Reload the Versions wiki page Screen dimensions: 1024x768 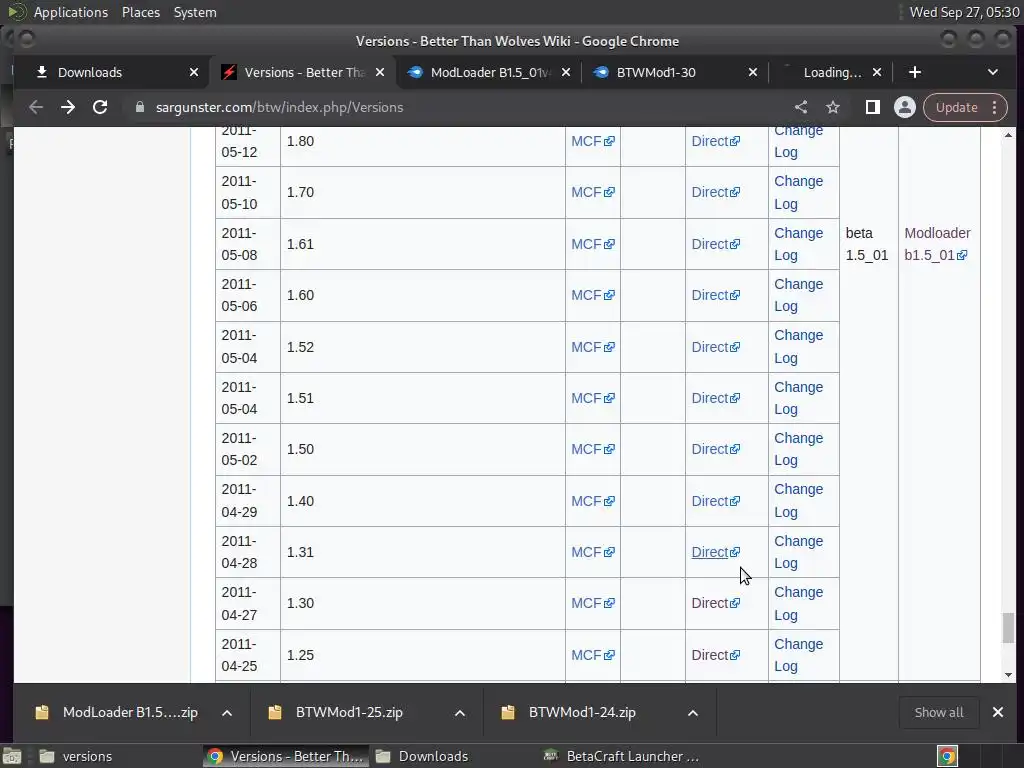(100, 107)
